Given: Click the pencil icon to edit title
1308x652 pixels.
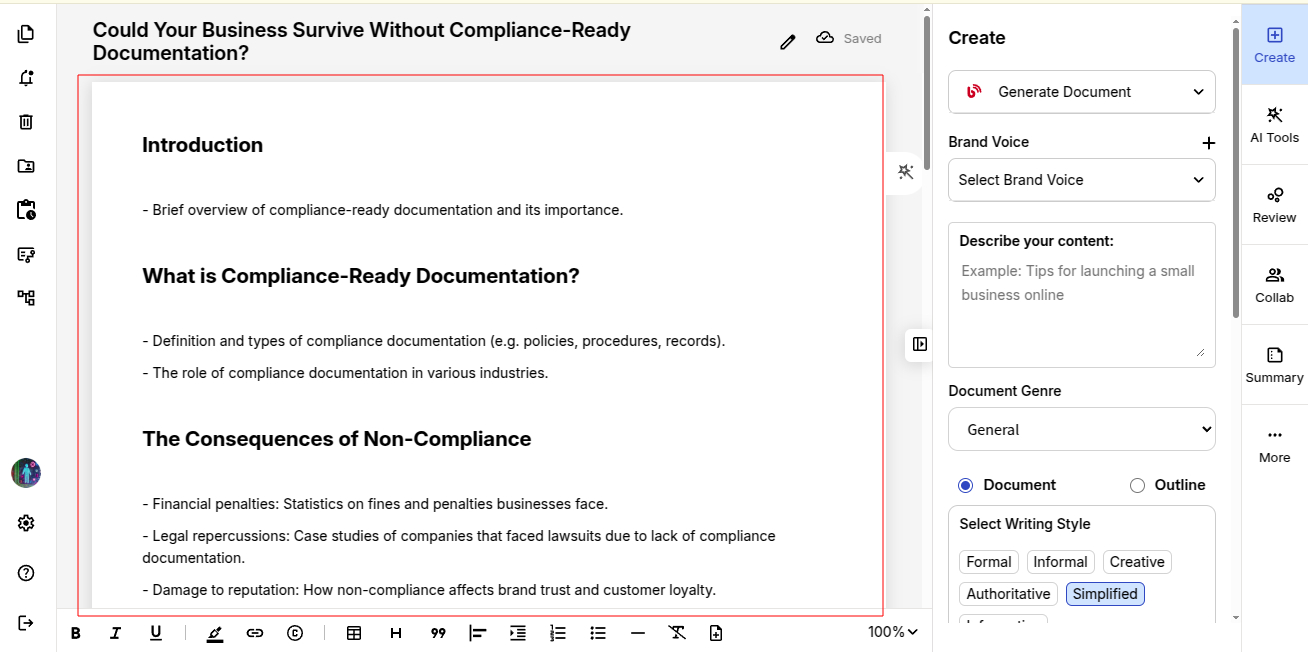Looking at the screenshot, I should pos(788,41).
